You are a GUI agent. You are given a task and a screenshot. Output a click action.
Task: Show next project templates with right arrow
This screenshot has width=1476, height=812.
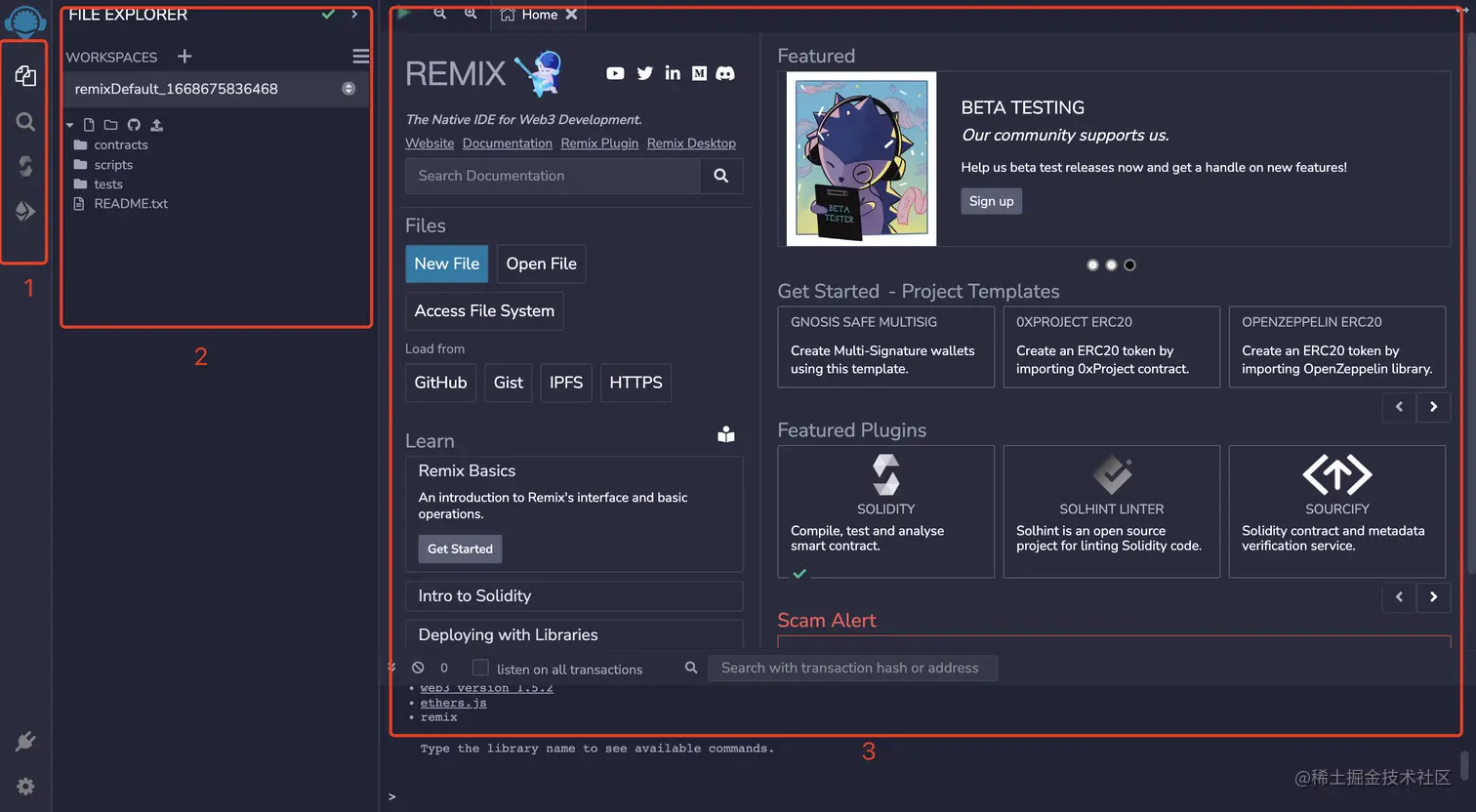pos(1433,407)
